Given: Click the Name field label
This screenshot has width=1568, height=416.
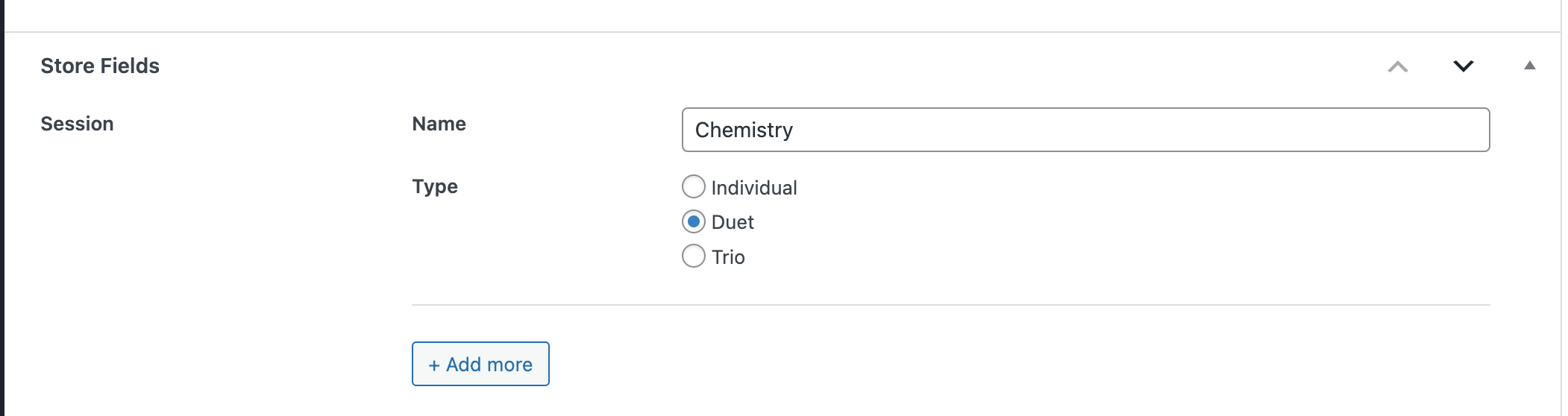Looking at the screenshot, I should pyautogui.click(x=439, y=124).
